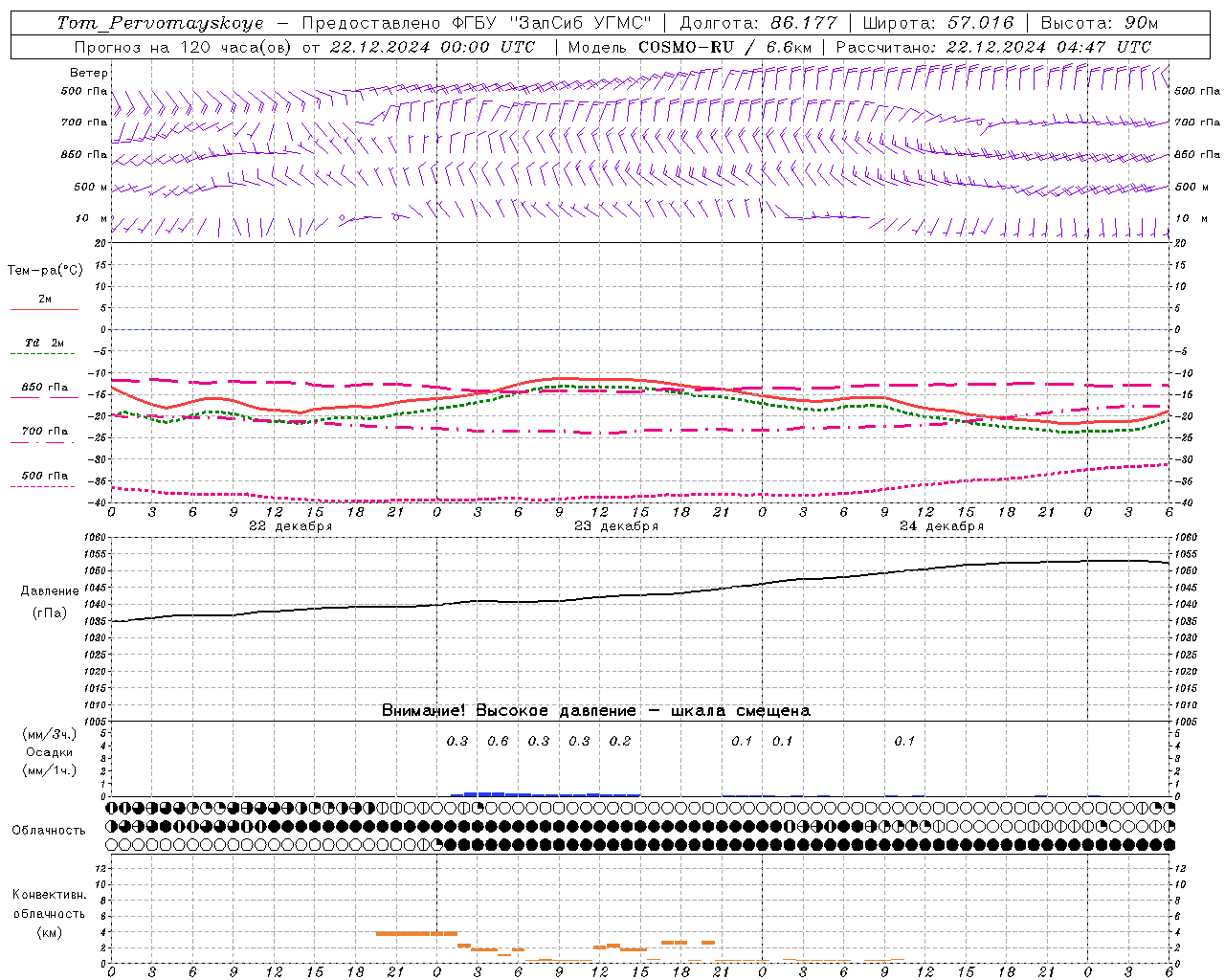Click the 0.2 precipitation value
The image size is (1225, 980).
620,742
